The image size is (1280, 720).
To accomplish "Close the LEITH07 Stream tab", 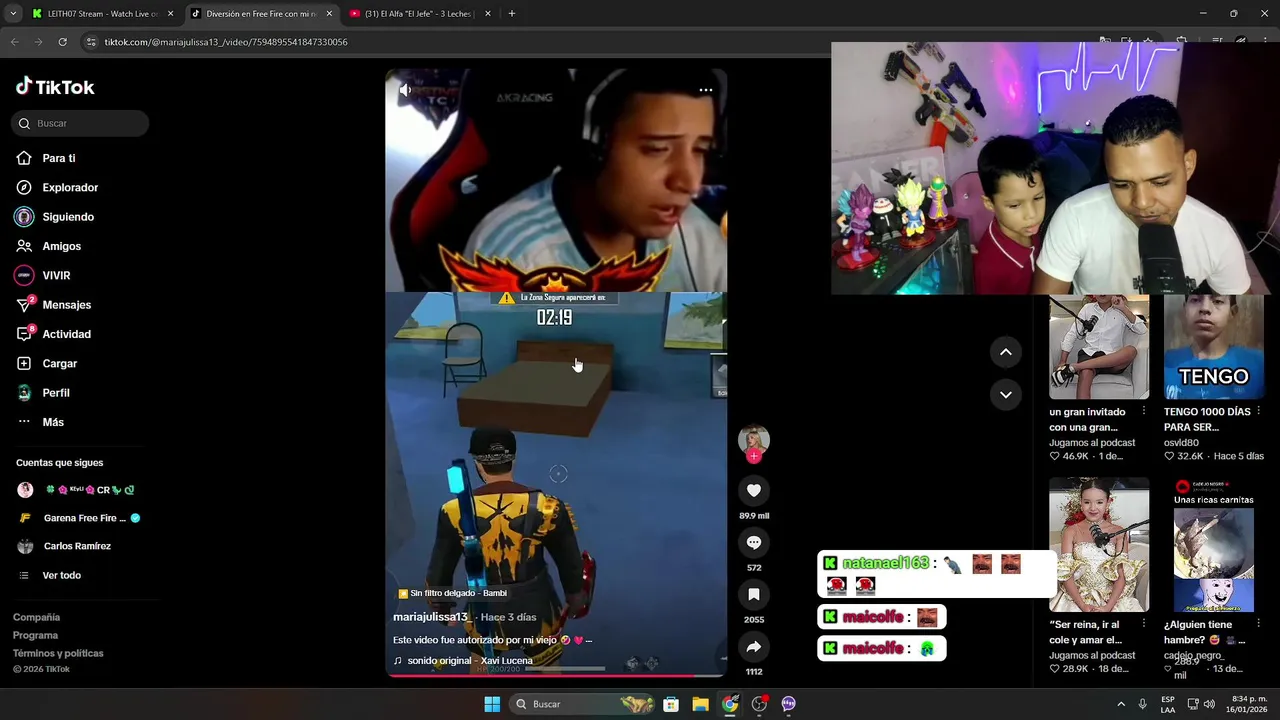I will click(x=170, y=14).
